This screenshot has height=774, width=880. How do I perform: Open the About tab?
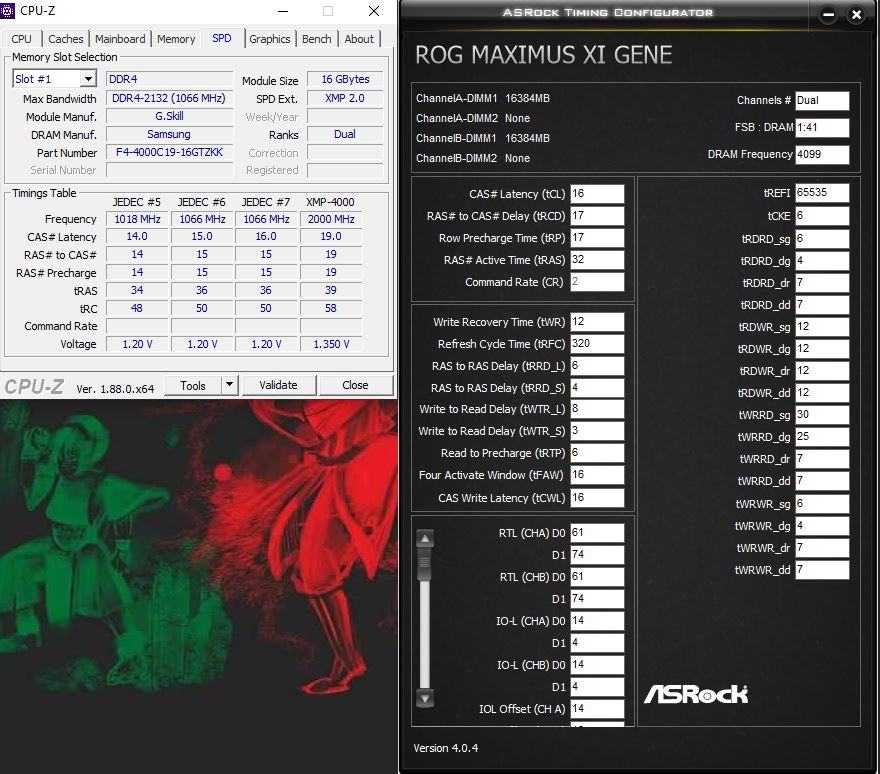point(359,39)
